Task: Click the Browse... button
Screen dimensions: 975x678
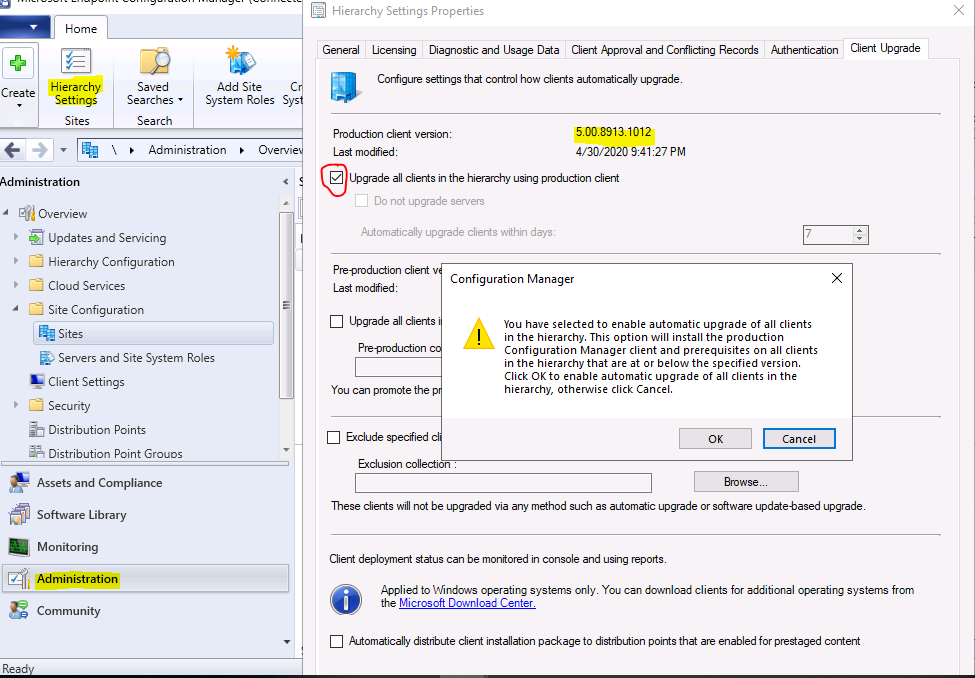Action: click(x=746, y=482)
